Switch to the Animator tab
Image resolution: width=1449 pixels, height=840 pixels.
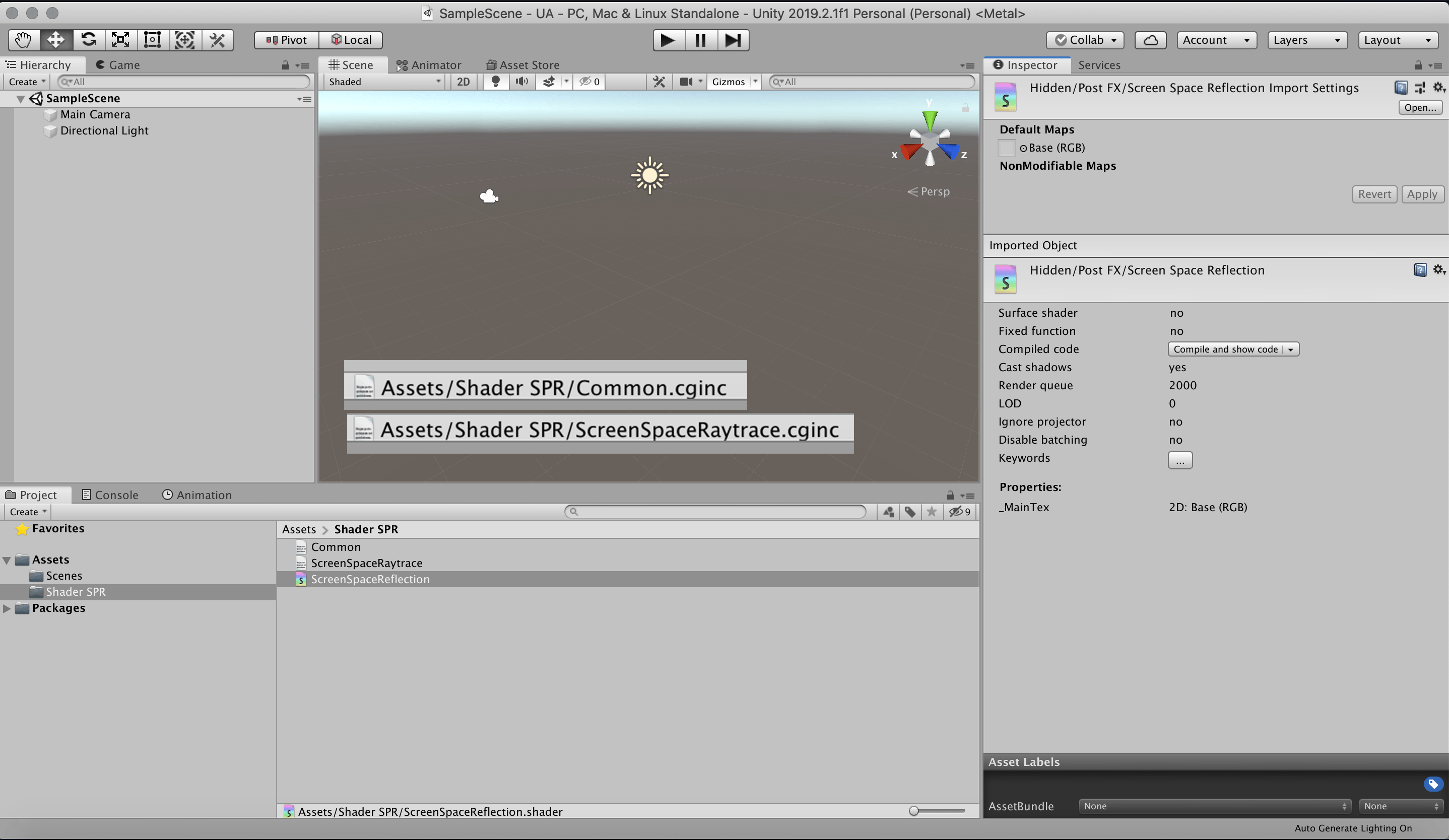(x=429, y=65)
